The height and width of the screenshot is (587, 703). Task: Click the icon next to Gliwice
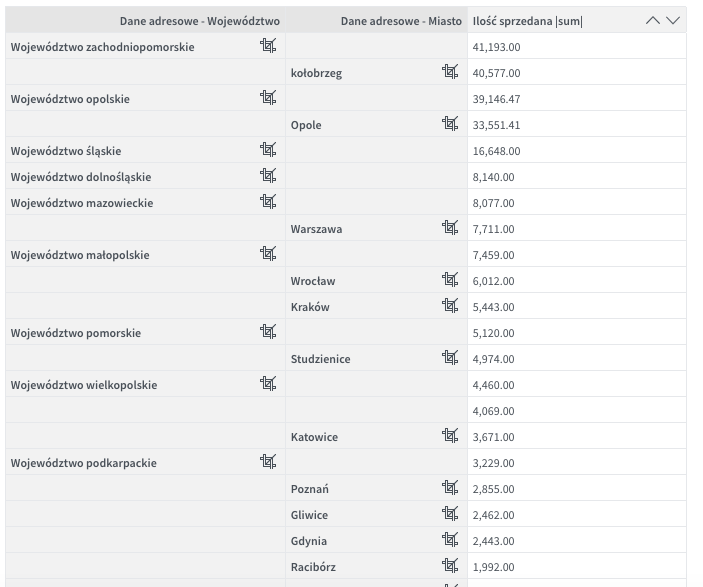(x=450, y=514)
